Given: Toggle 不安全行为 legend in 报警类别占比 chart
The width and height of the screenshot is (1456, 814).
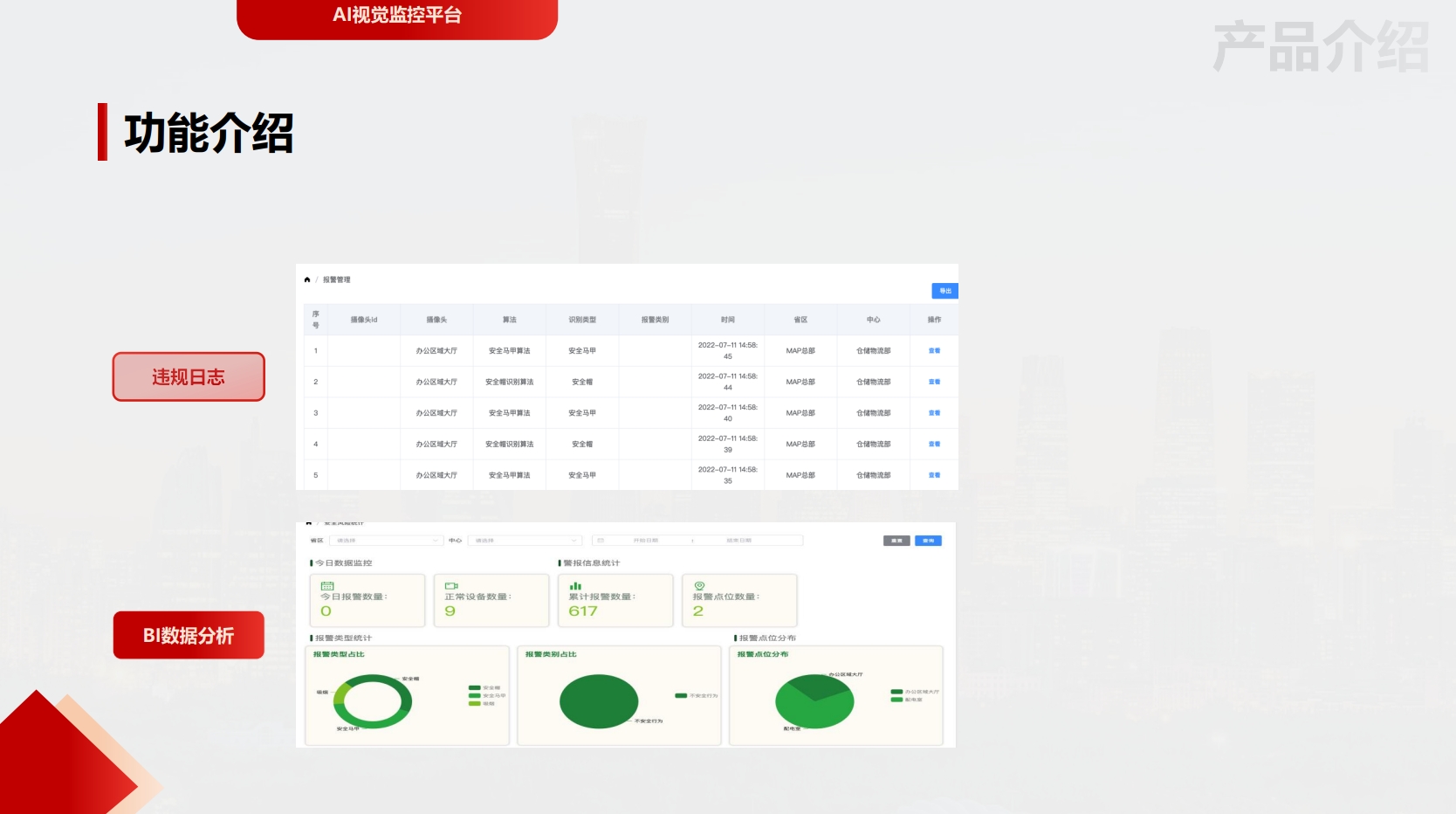Looking at the screenshot, I should coord(696,696).
